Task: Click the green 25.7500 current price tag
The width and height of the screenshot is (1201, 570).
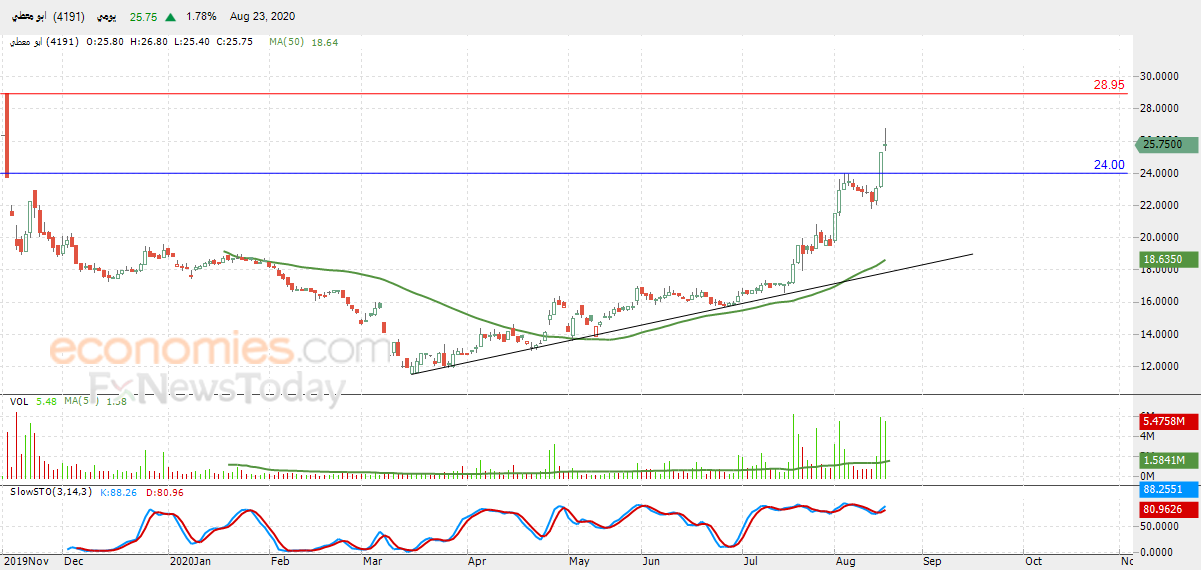Action: (x=1168, y=145)
